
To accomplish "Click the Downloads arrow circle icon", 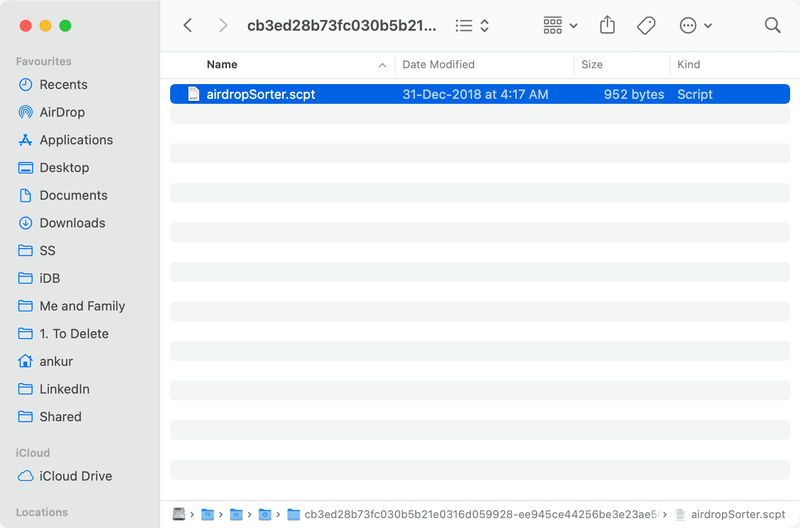I will pyautogui.click(x=26, y=223).
